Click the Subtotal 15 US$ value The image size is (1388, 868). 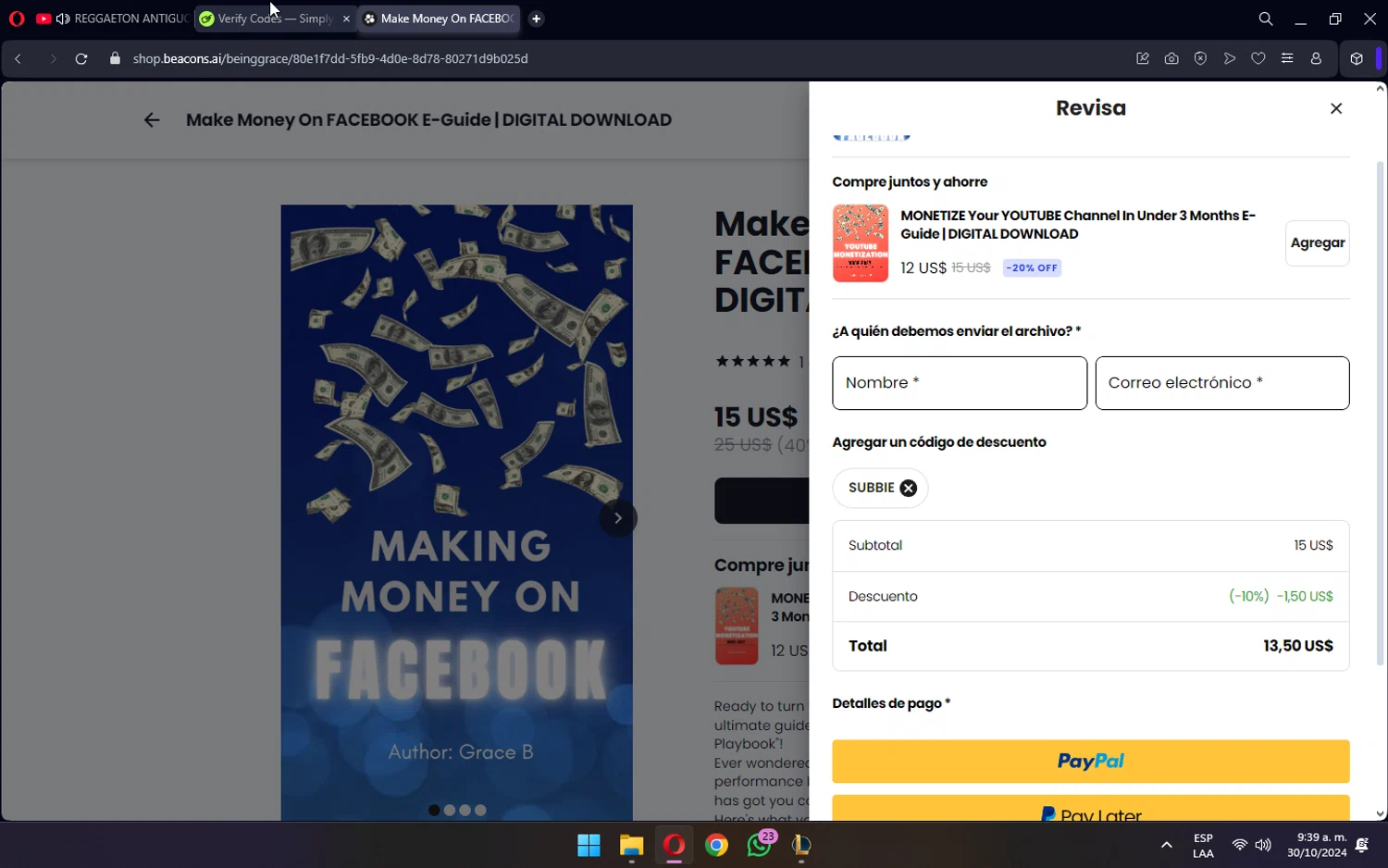(x=1313, y=546)
